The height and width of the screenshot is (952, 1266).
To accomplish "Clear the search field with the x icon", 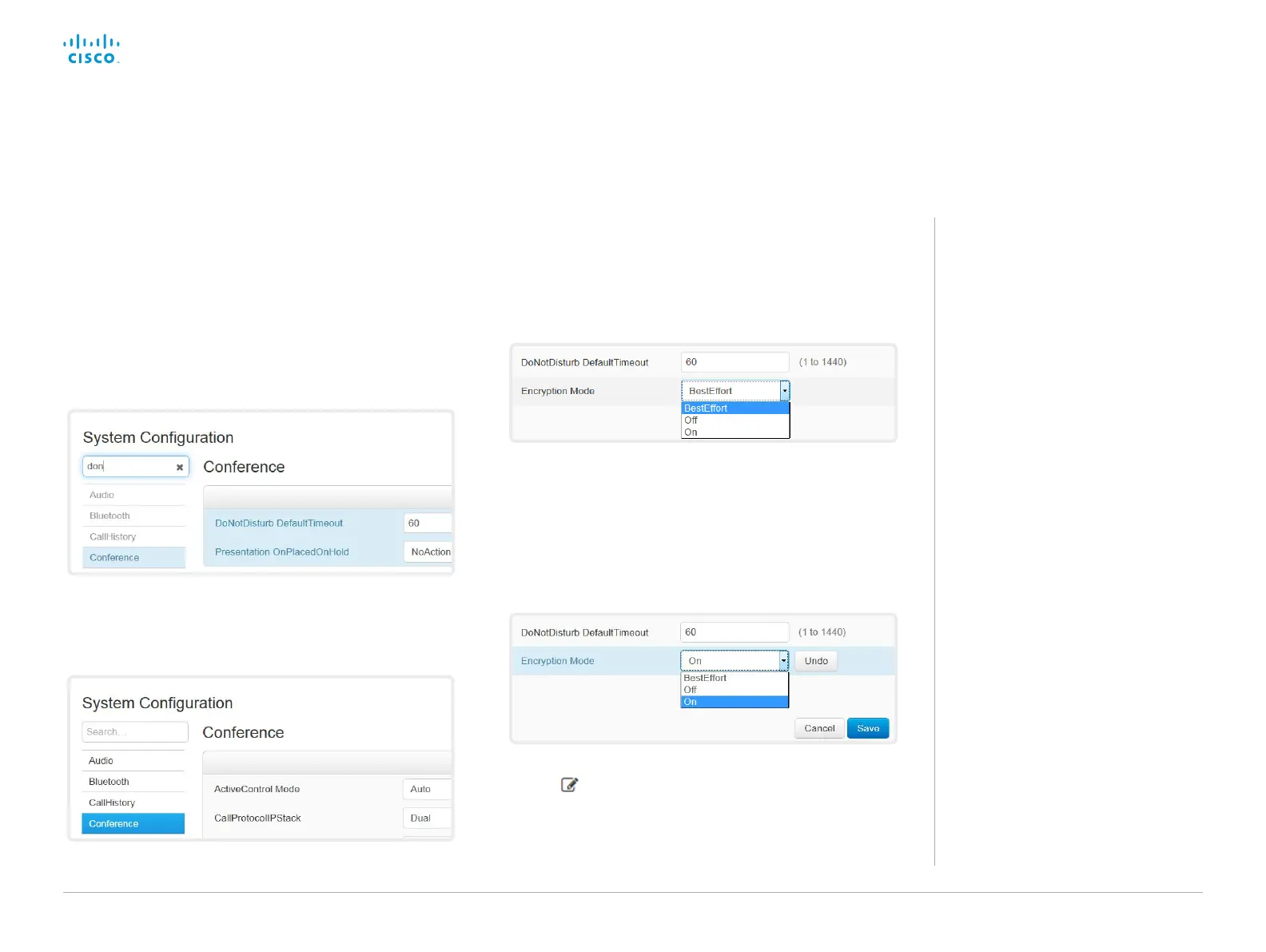I will 180,467.
